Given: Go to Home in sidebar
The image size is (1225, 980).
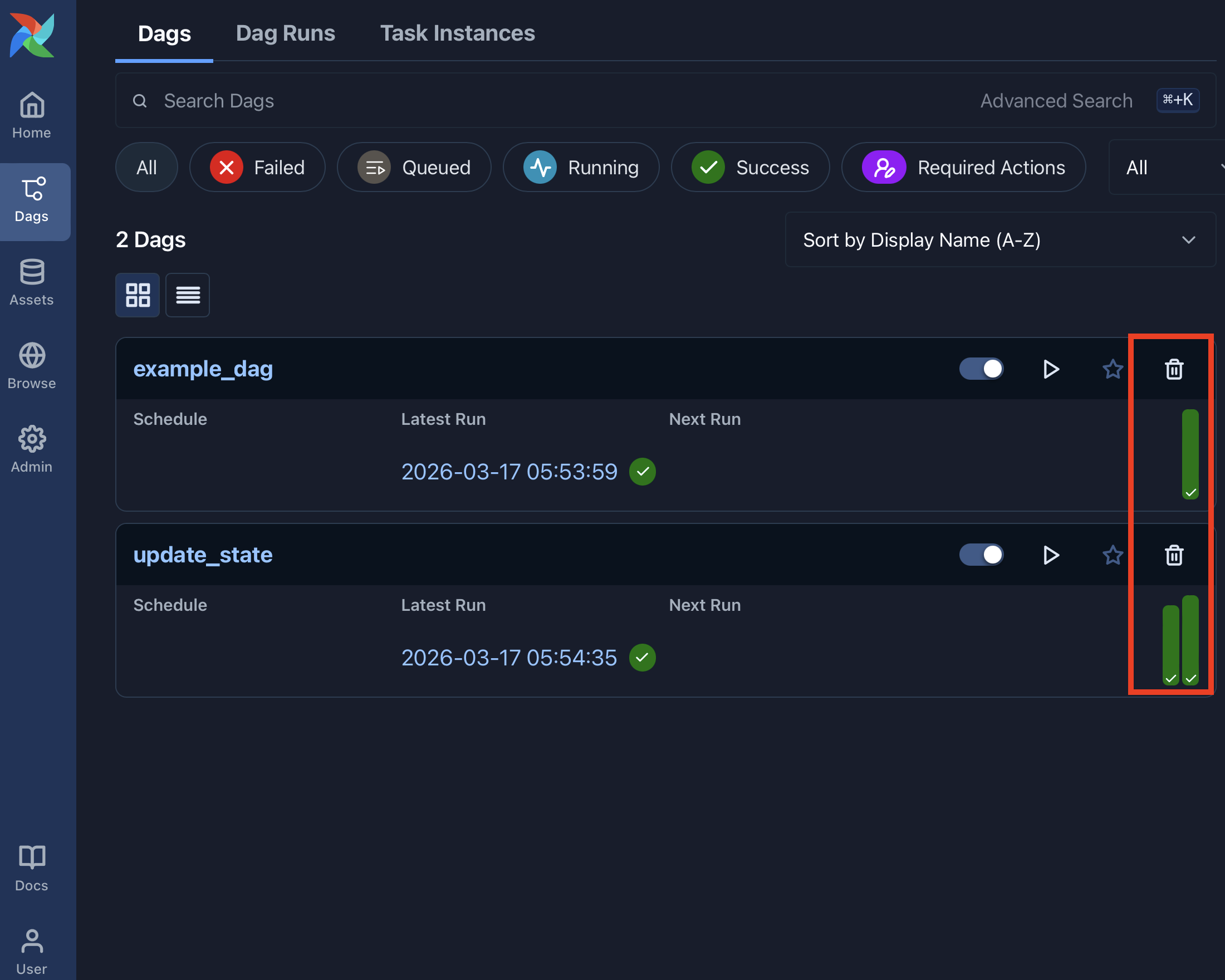Looking at the screenshot, I should pos(32,115).
